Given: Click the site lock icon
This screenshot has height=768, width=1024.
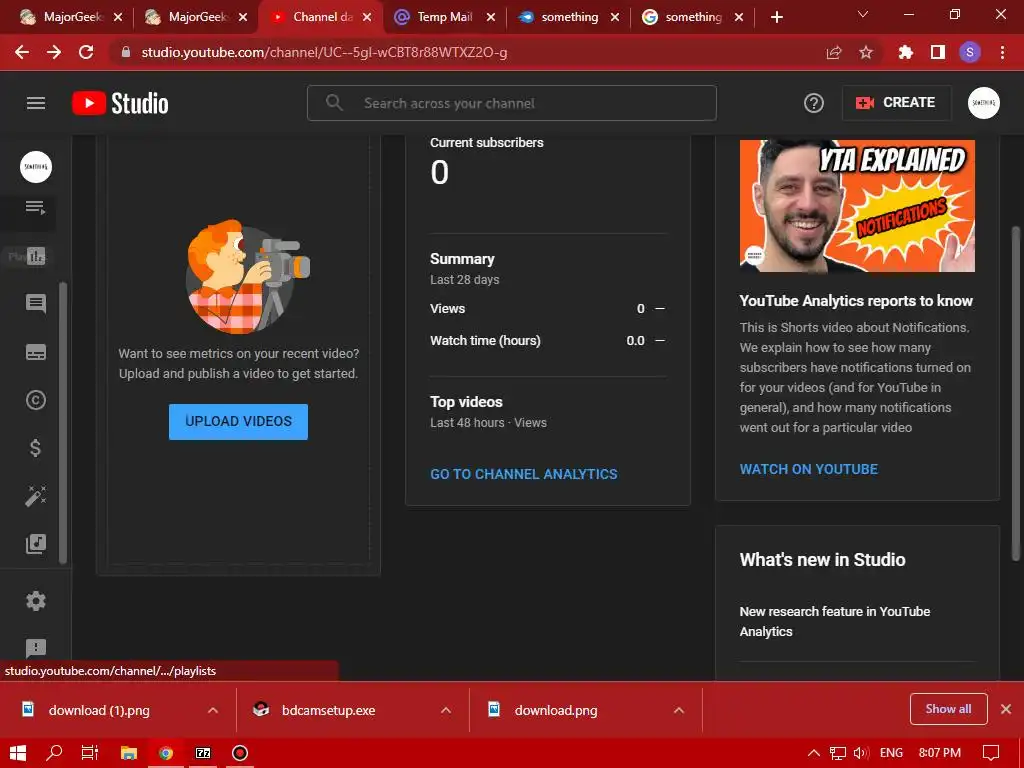Looking at the screenshot, I should (125, 52).
